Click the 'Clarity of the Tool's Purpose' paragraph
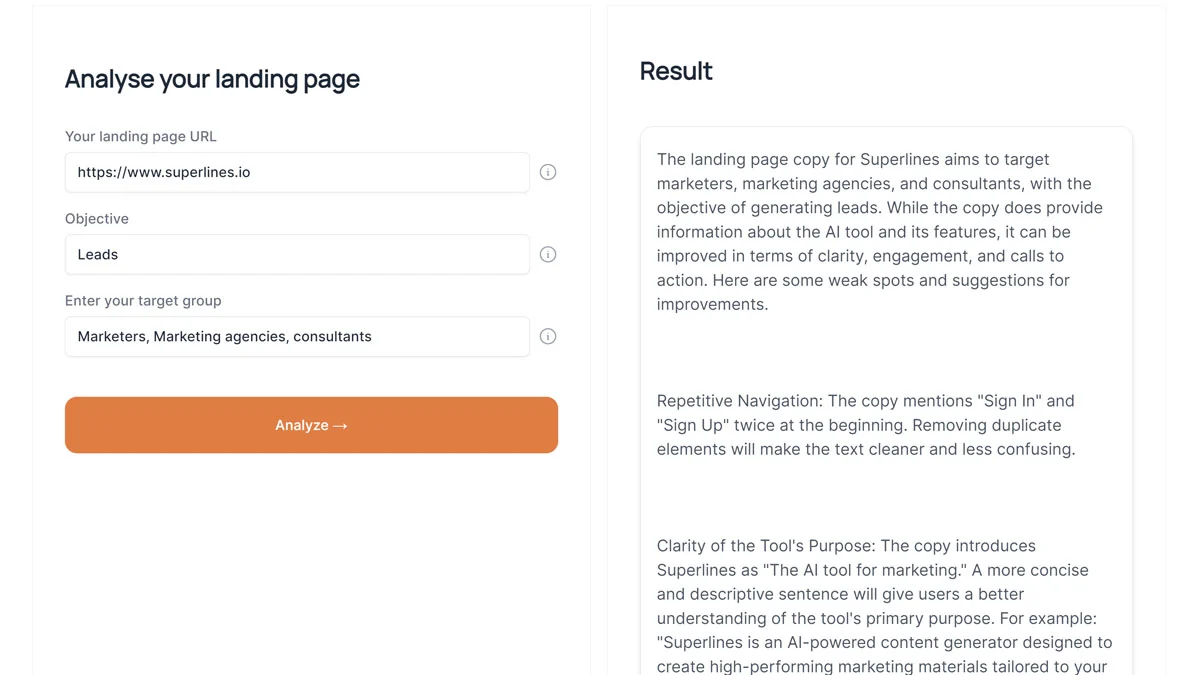This screenshot has height=675, width=1200. 885,606
